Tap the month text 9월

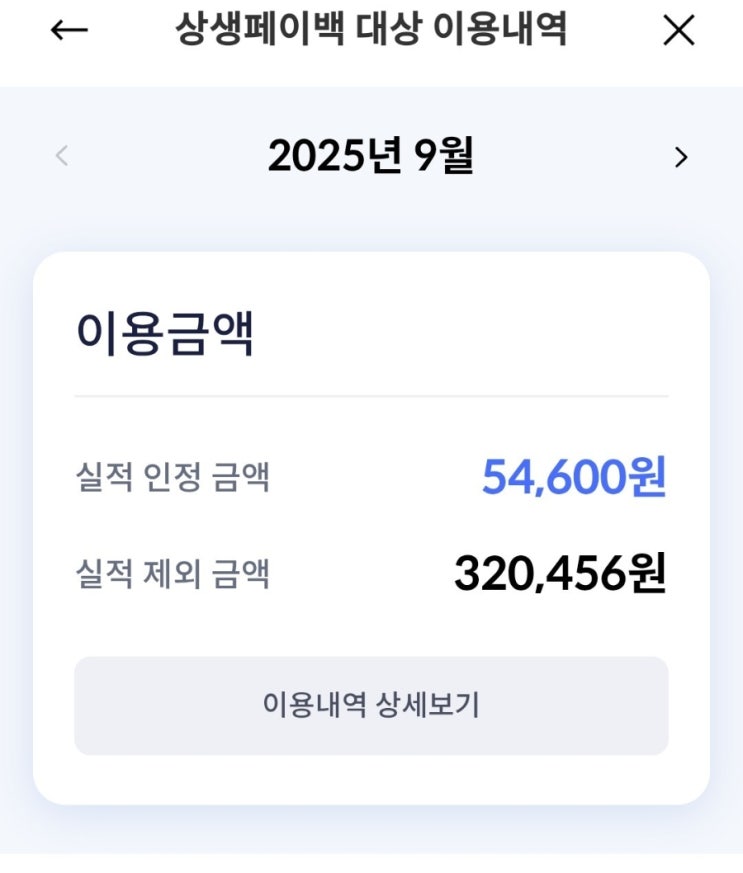[x=445, y=157]
